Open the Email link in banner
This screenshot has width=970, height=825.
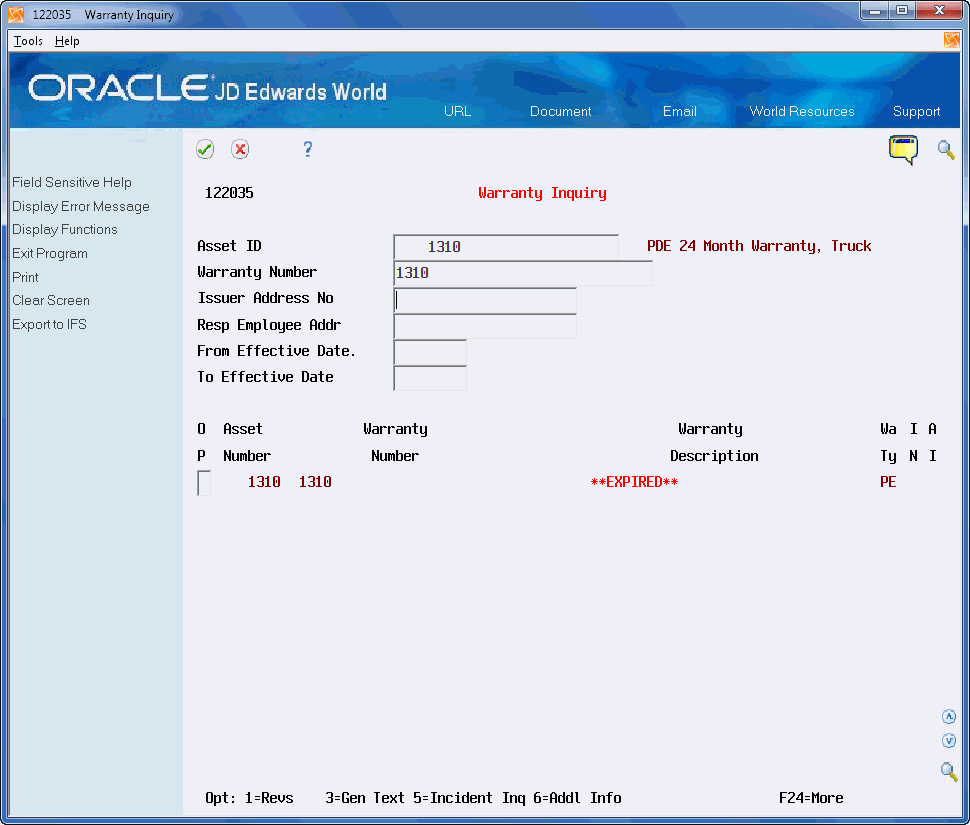coord(679,111)
